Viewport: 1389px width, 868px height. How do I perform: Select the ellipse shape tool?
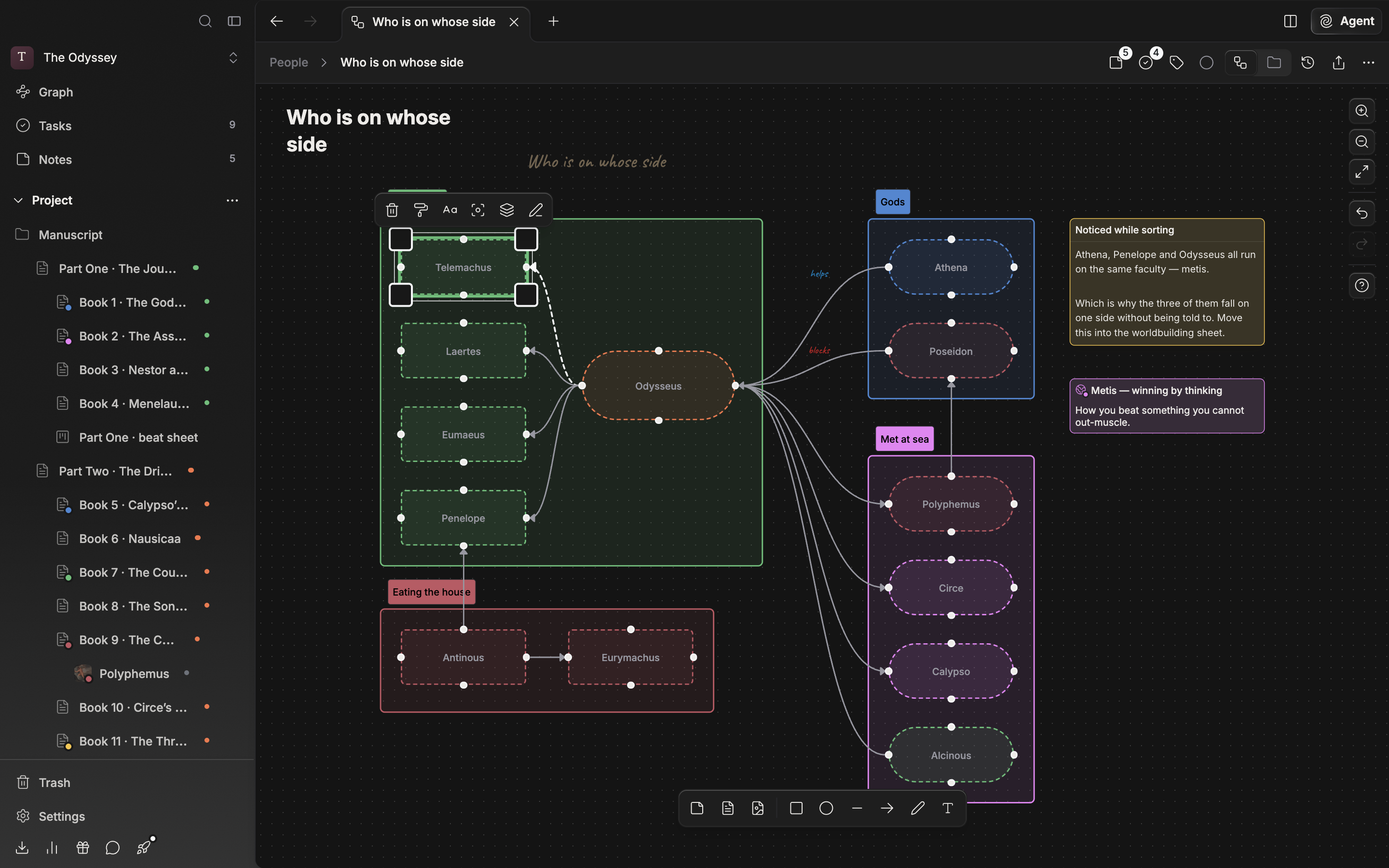pyautogui.click(x=827, y=808)
